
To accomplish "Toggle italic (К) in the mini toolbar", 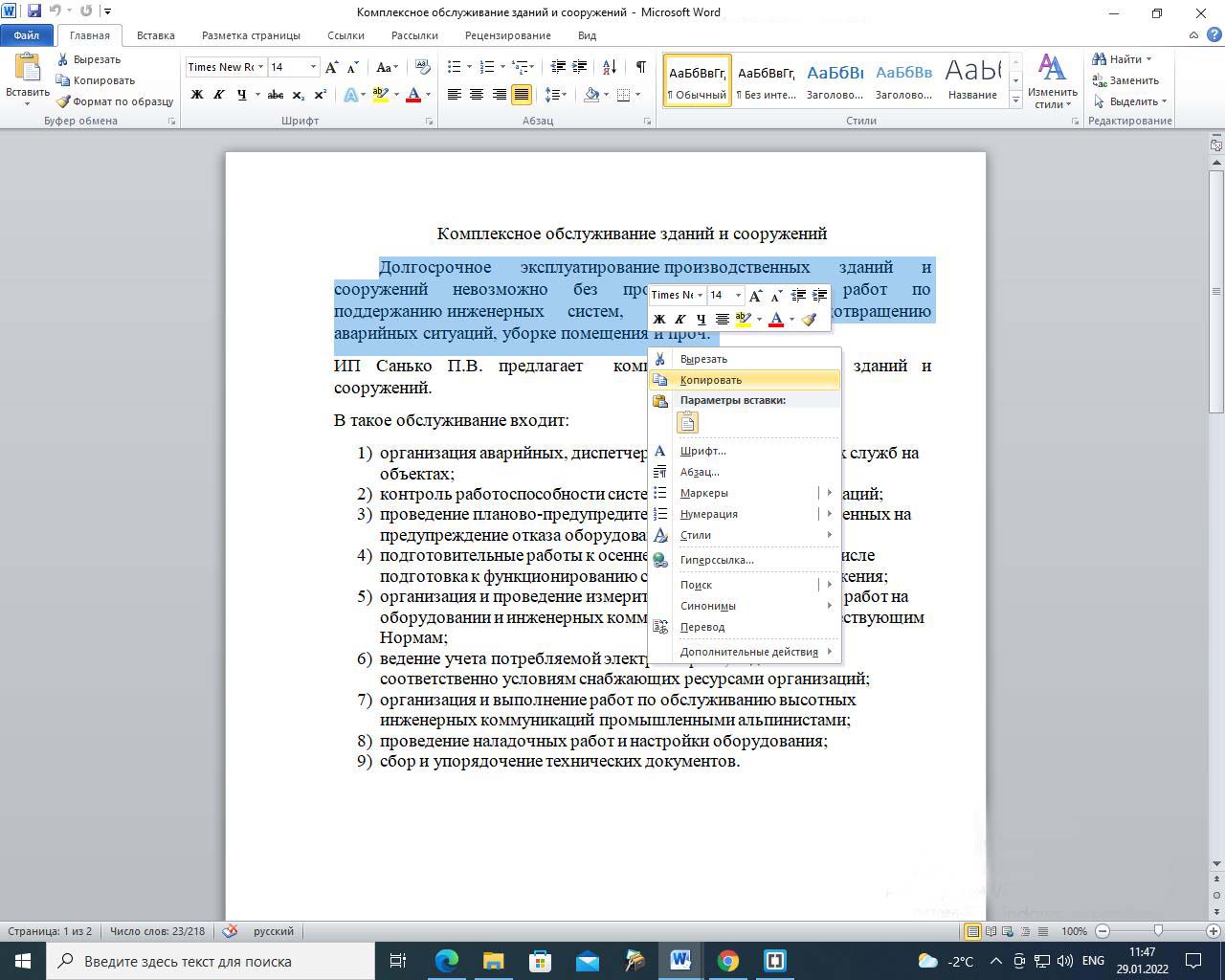I will [x=679, y=320].
